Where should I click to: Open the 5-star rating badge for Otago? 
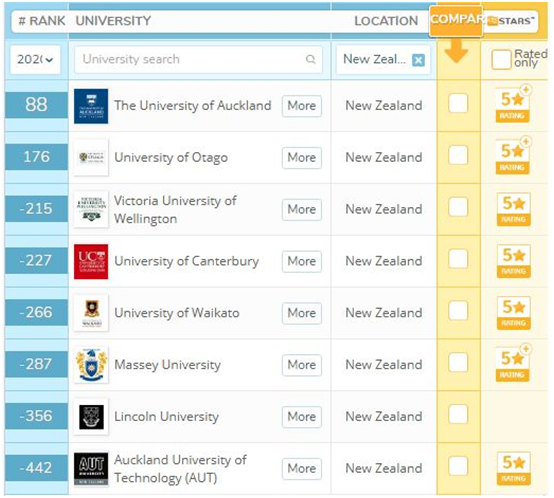[512, 158]
